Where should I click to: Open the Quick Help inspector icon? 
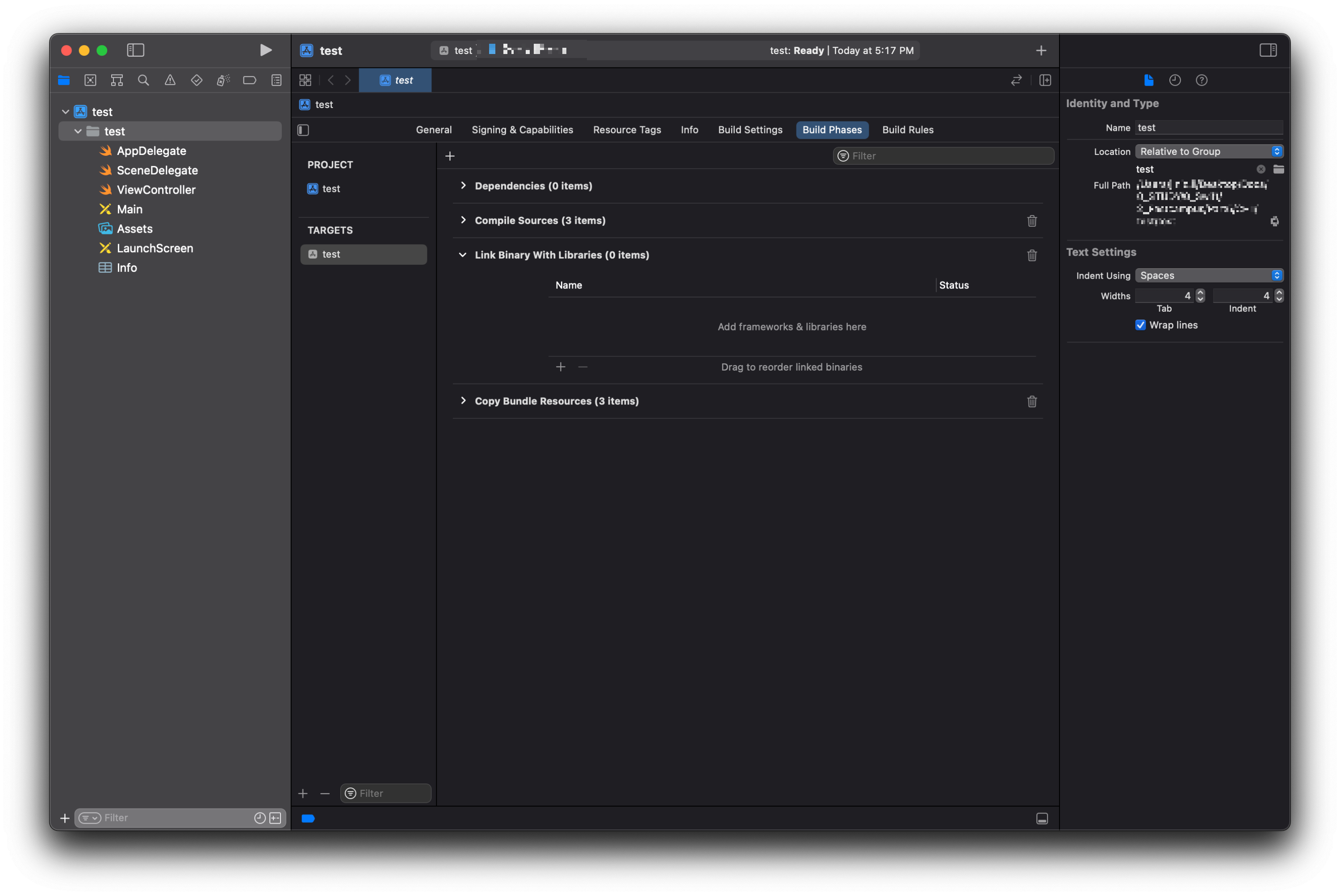[1201, 80]
